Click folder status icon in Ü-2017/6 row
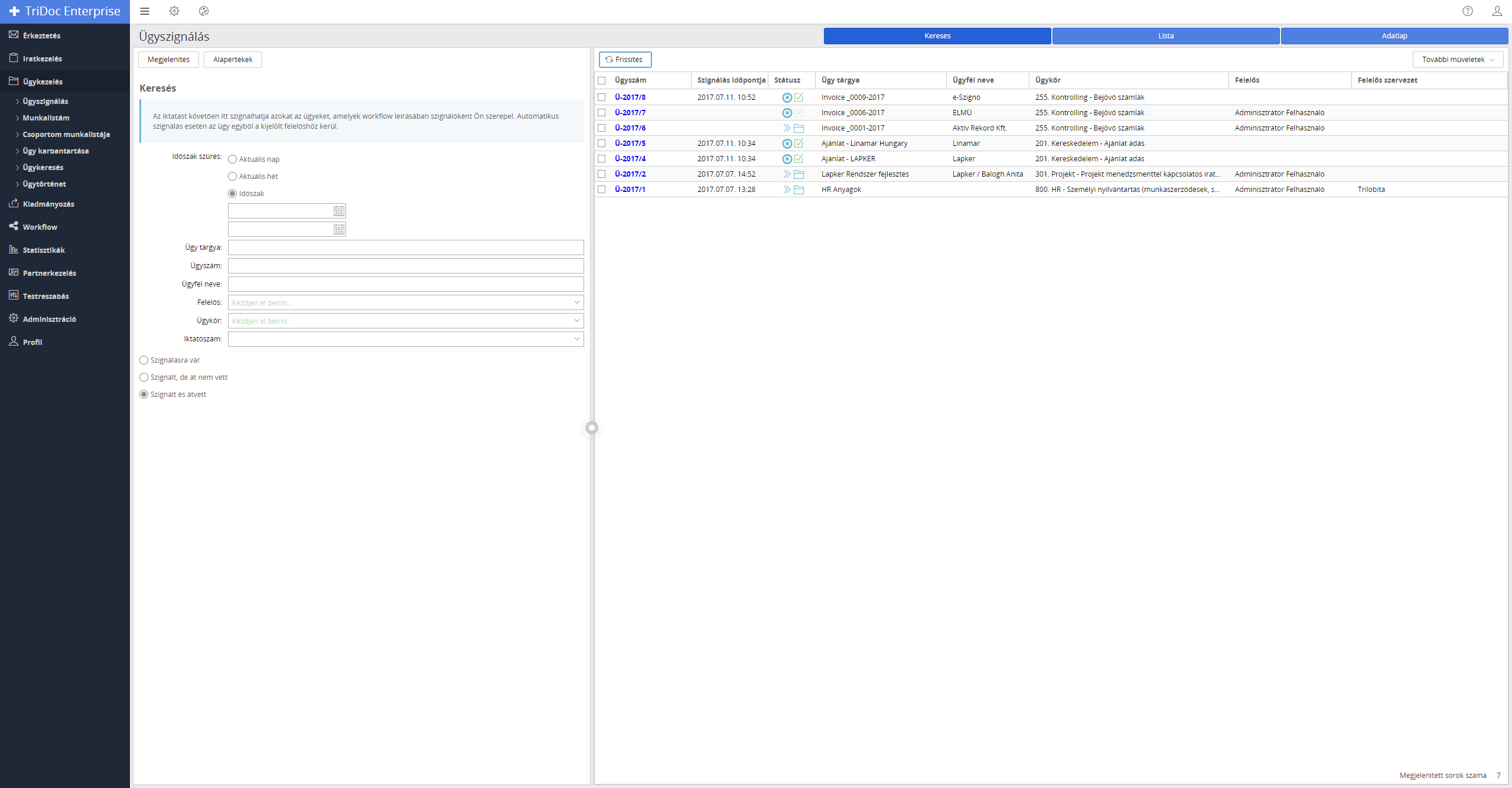The height and width of the screenshot is (788, 1512). (x=799, y=128)
